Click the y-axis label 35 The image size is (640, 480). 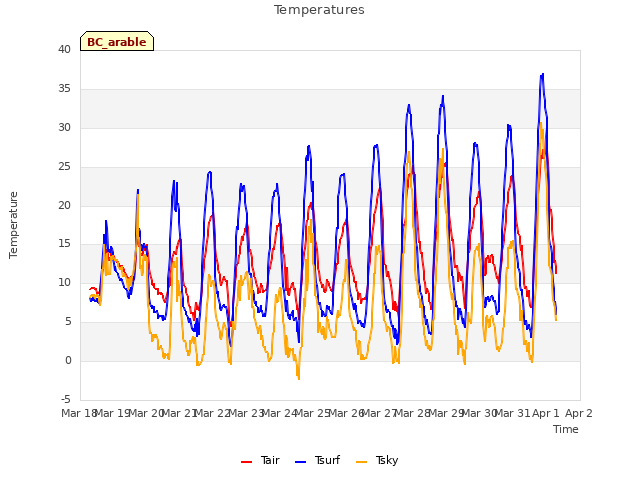coord(64,89)
